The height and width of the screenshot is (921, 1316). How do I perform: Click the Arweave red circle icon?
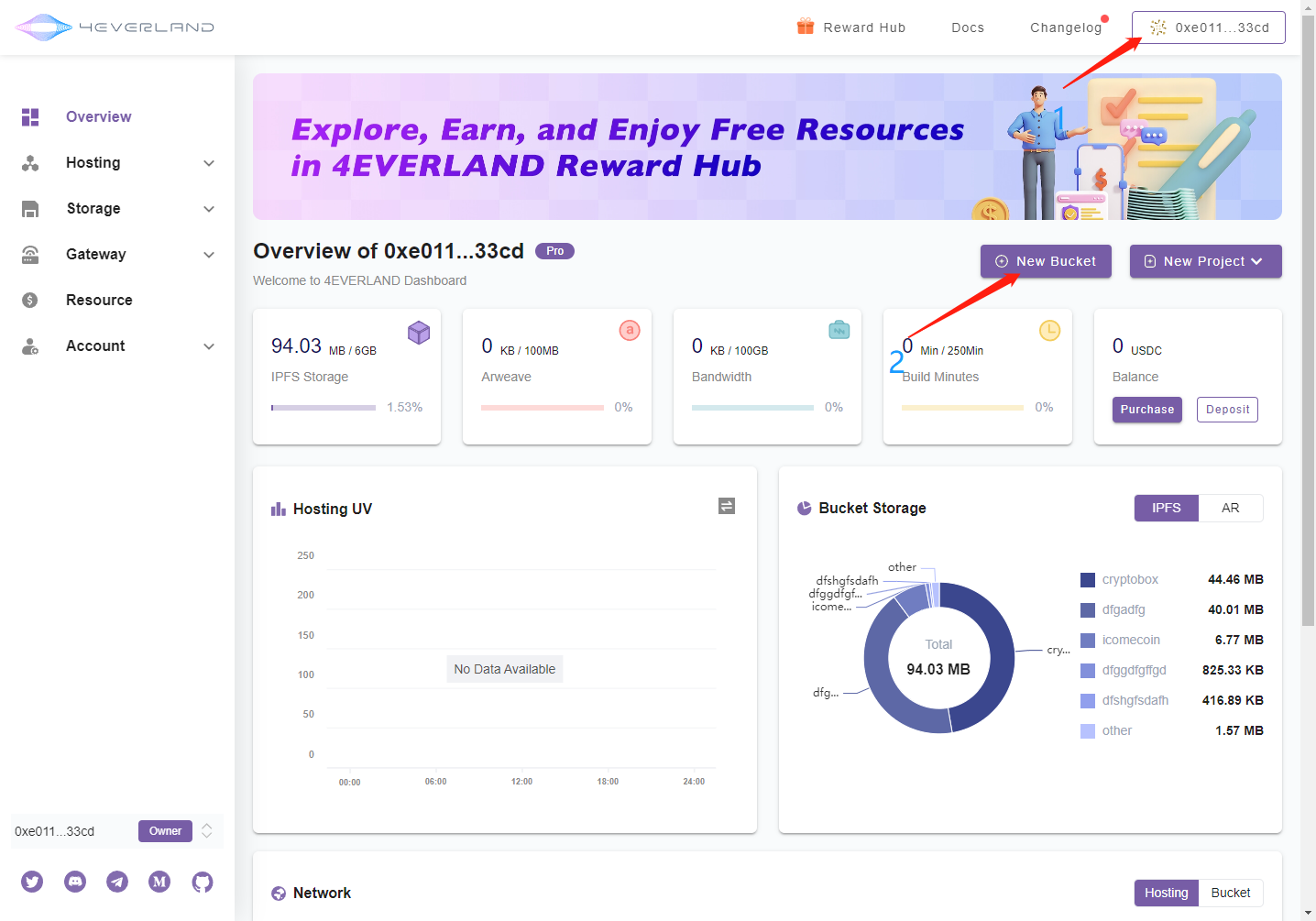630,330
